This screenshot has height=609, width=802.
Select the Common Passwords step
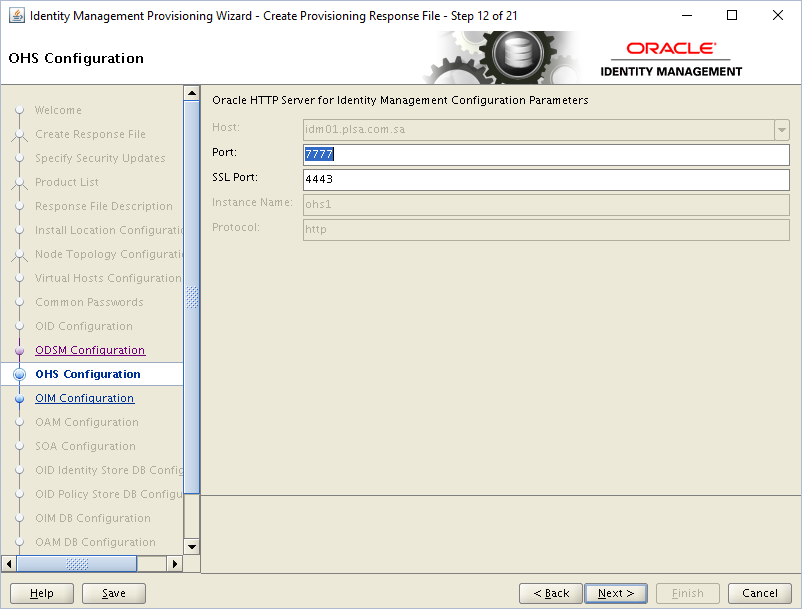pyautogui.click(x=88, y=302)
